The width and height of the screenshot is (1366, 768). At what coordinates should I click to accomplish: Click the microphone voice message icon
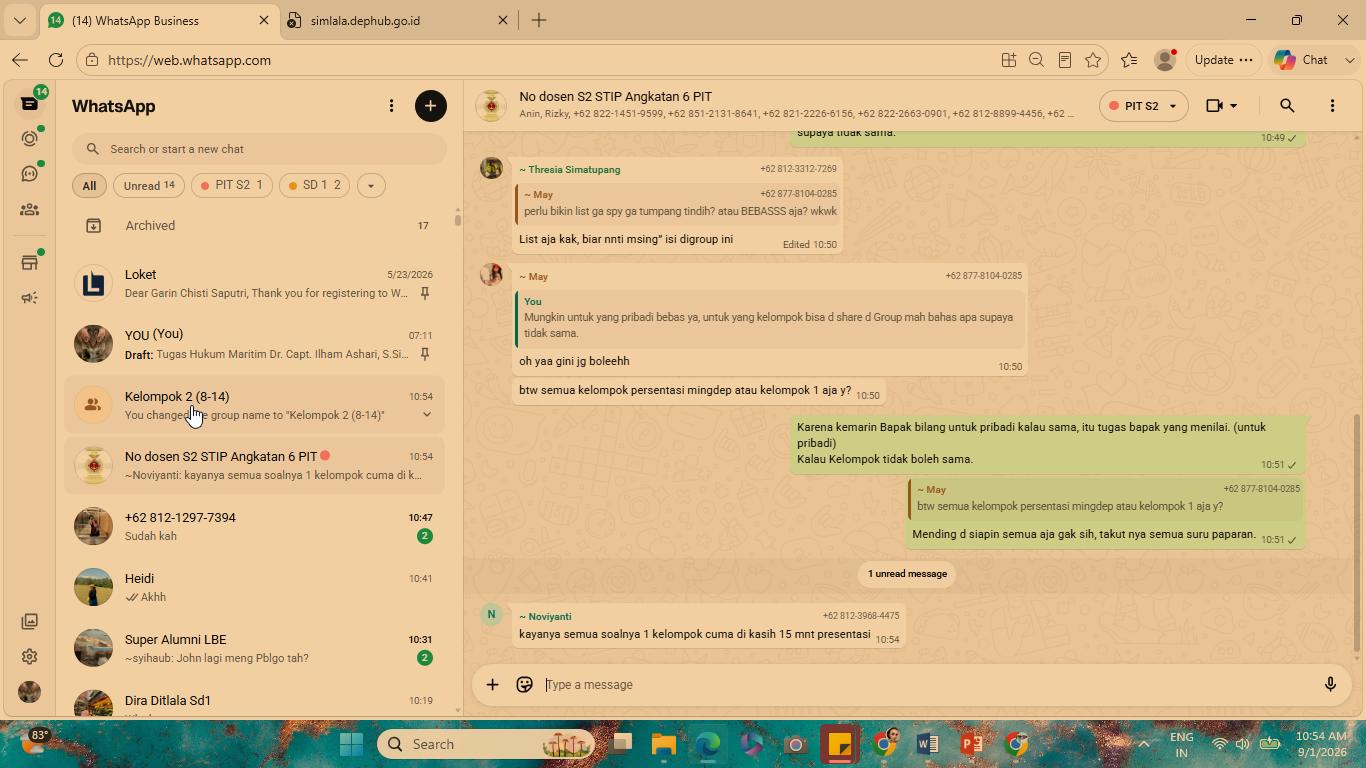click(1330, 685)
